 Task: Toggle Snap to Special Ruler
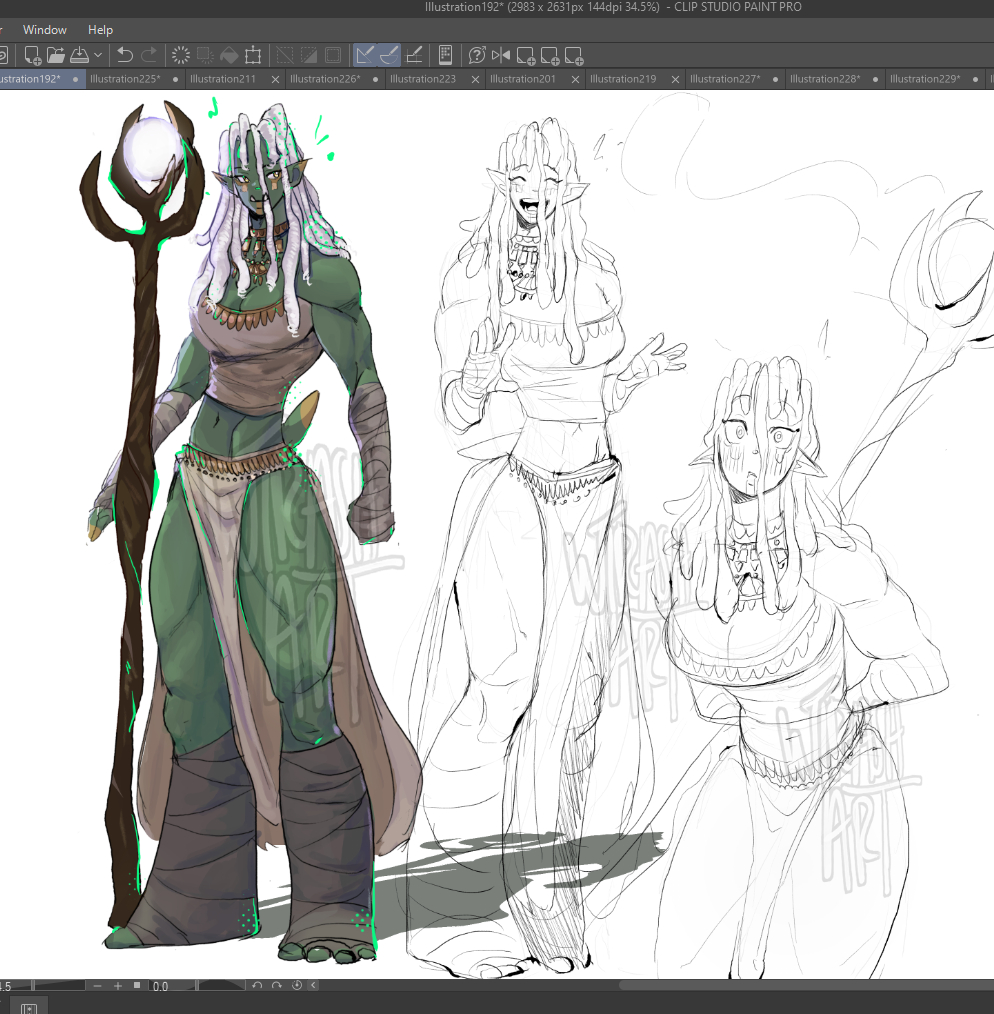tap(390, 55)
